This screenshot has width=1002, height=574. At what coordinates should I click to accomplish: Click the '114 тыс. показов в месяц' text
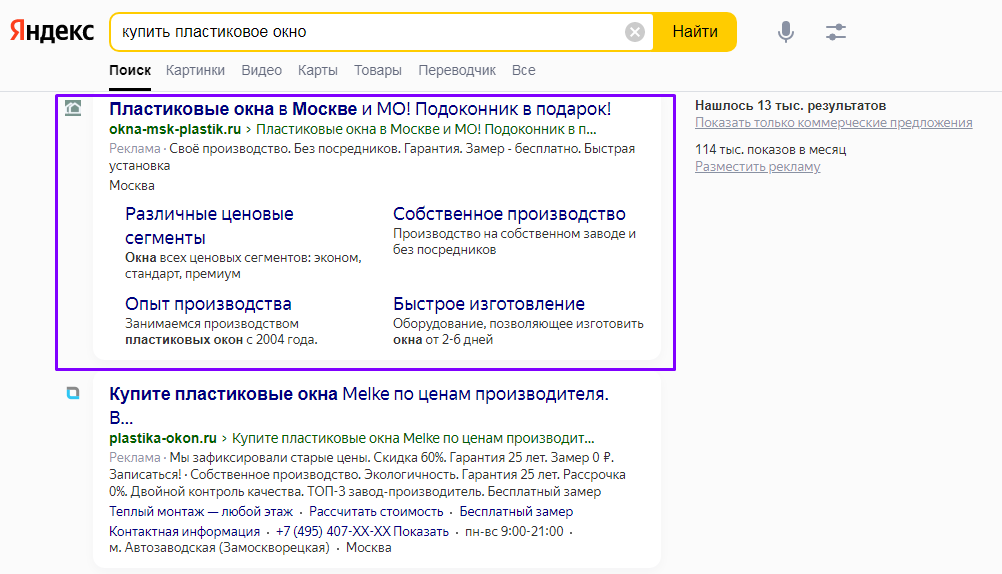pos(770,150)
